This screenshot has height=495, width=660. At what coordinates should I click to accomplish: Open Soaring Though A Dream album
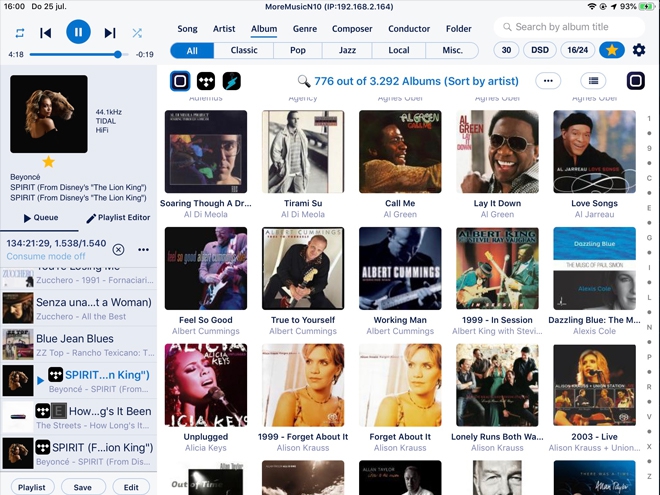click(206, 152)
